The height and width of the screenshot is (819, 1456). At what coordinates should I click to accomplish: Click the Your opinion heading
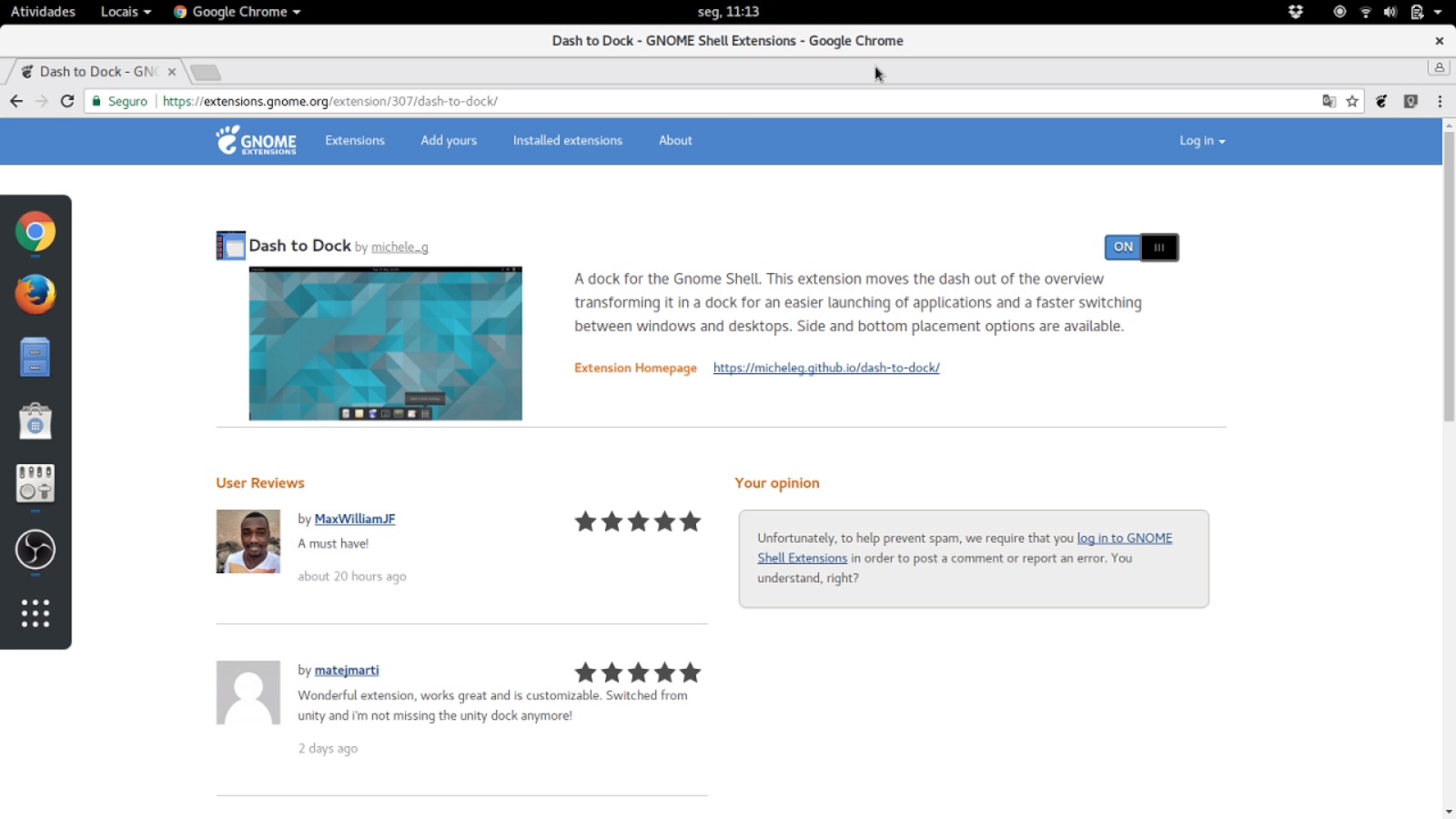[x=777, y=483]
